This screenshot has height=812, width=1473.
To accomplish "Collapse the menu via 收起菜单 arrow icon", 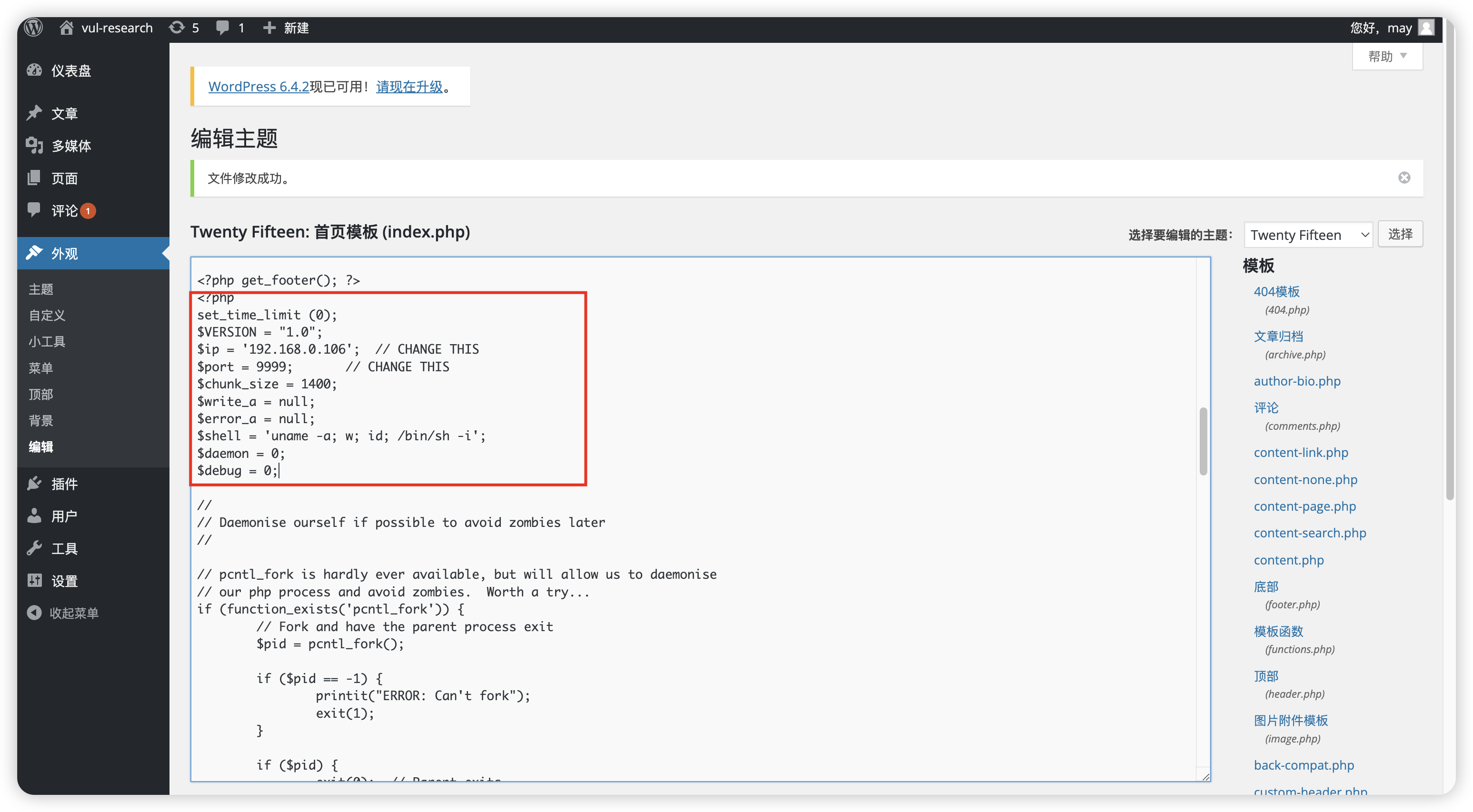I will pyautogui.click(x=34, y=613).
